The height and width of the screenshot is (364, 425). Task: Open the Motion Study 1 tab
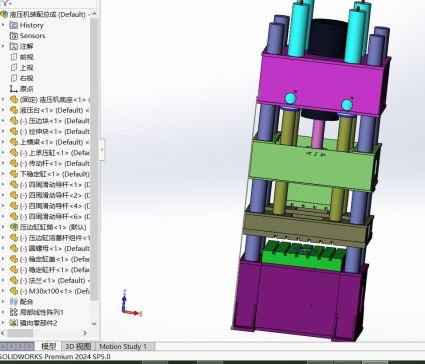[123, 346]
